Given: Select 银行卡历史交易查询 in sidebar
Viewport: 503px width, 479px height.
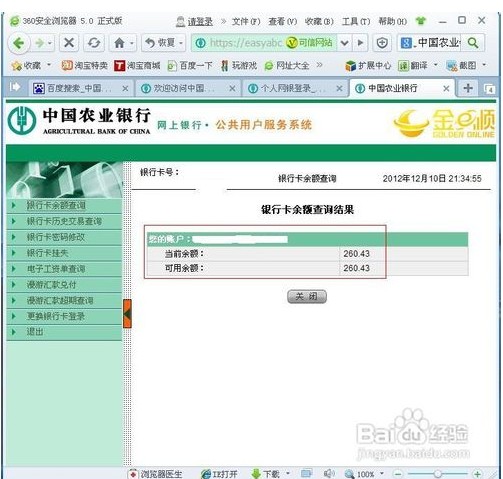Looking at the screenshot, I should tap(64, 221).
